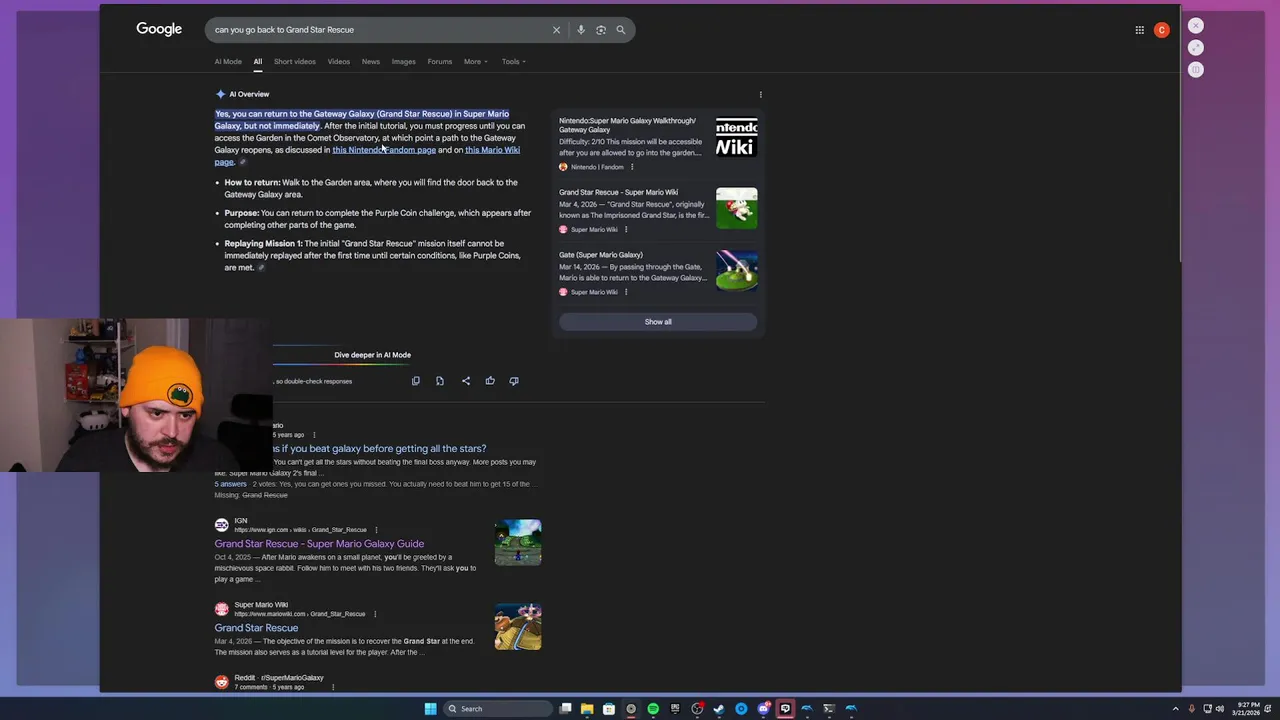Submit search with magnifier icon

[621, 30]
